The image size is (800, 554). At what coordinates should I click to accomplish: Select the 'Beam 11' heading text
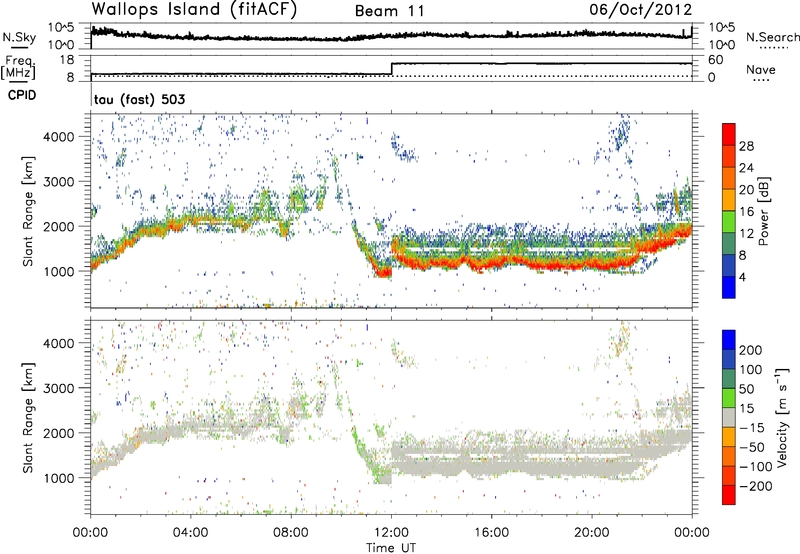(389, 11)
